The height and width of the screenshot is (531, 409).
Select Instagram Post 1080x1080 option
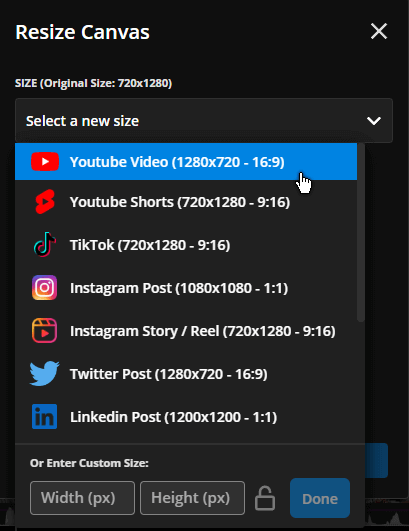186,288
